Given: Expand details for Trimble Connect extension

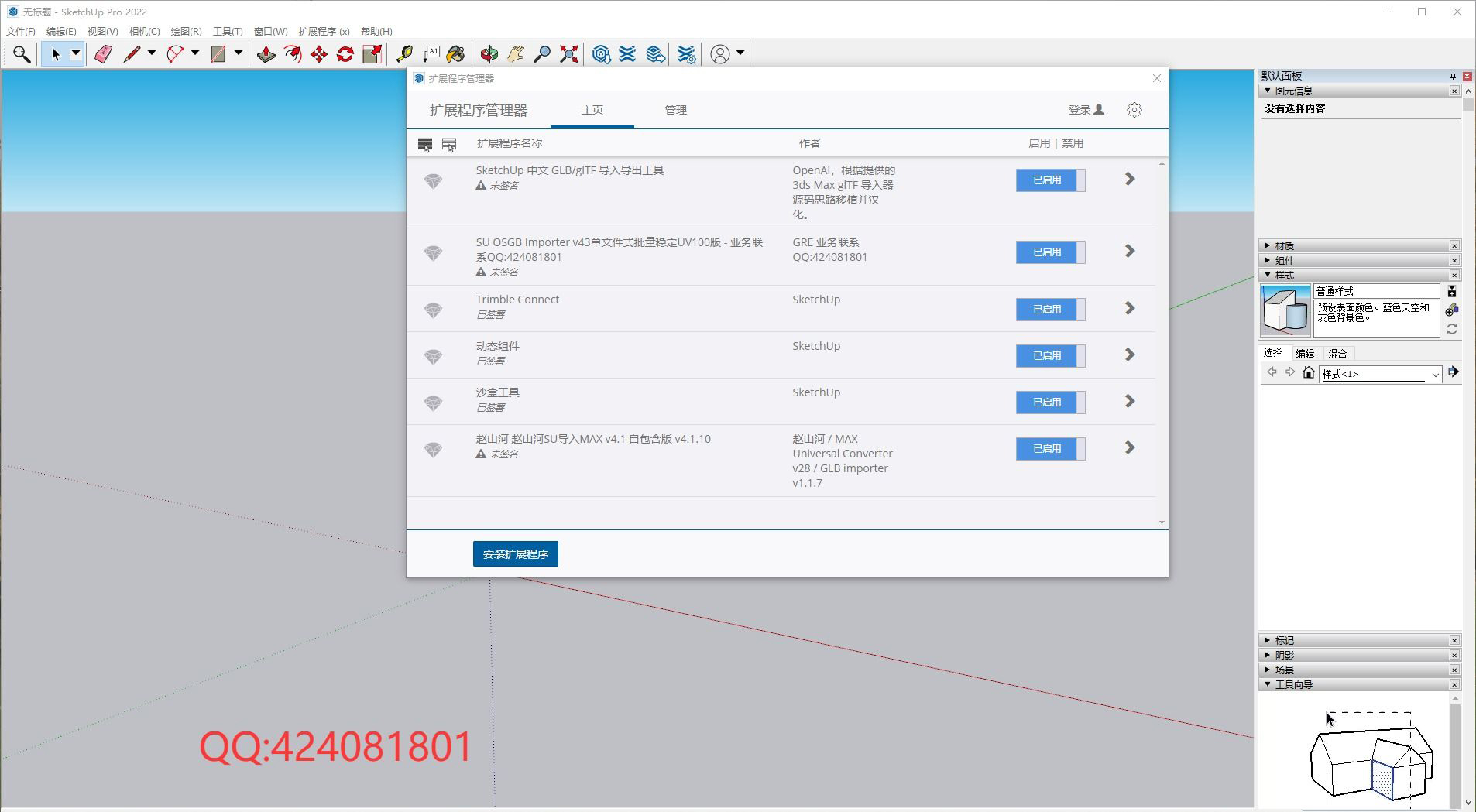Looking at the screenshot, I should (1130, 309).
